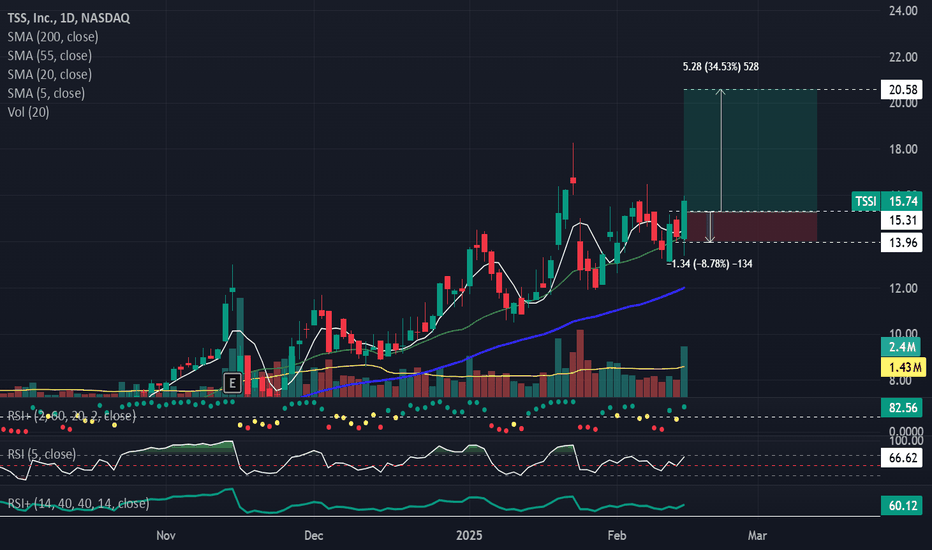Click the 2025 date axis label
Viewport: 932px width, 550px height.
point(469,536)
